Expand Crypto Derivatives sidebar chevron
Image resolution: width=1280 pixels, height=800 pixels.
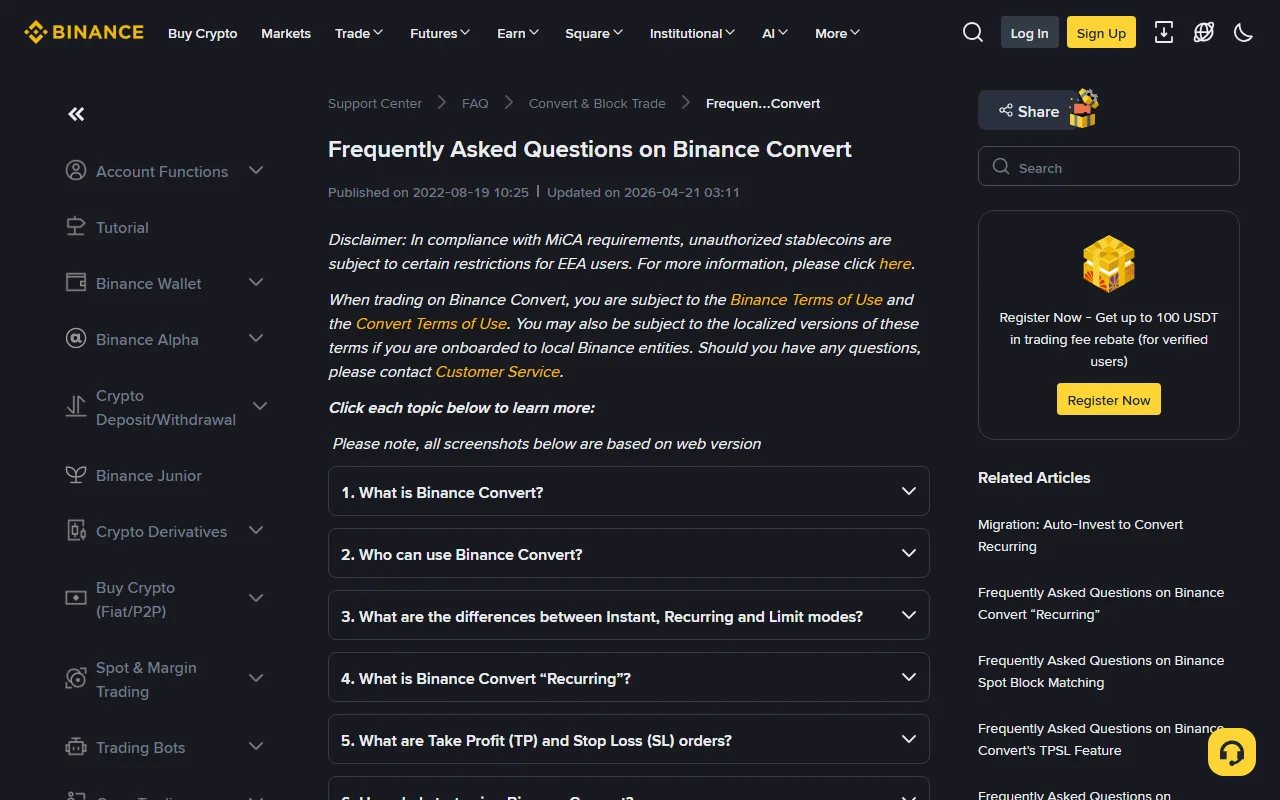(256, 531)
